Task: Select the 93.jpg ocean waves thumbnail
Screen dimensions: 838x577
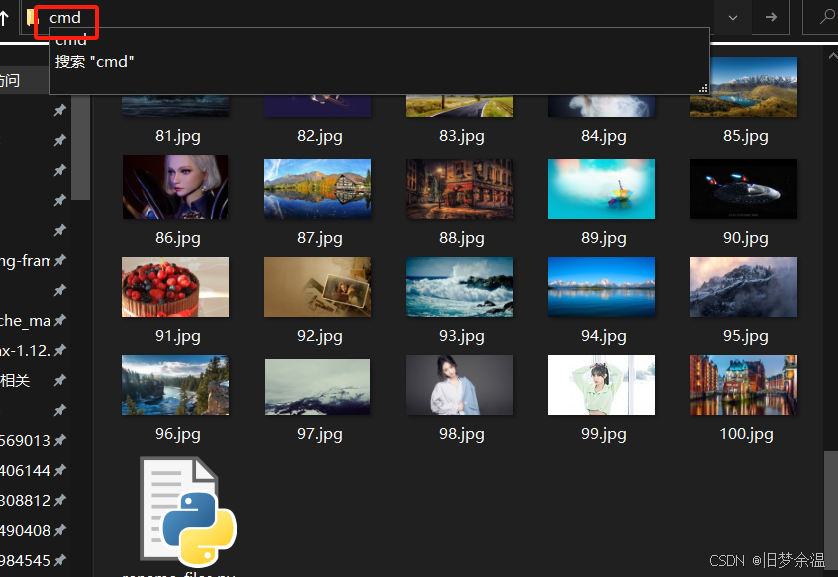Action: point(459,287)
